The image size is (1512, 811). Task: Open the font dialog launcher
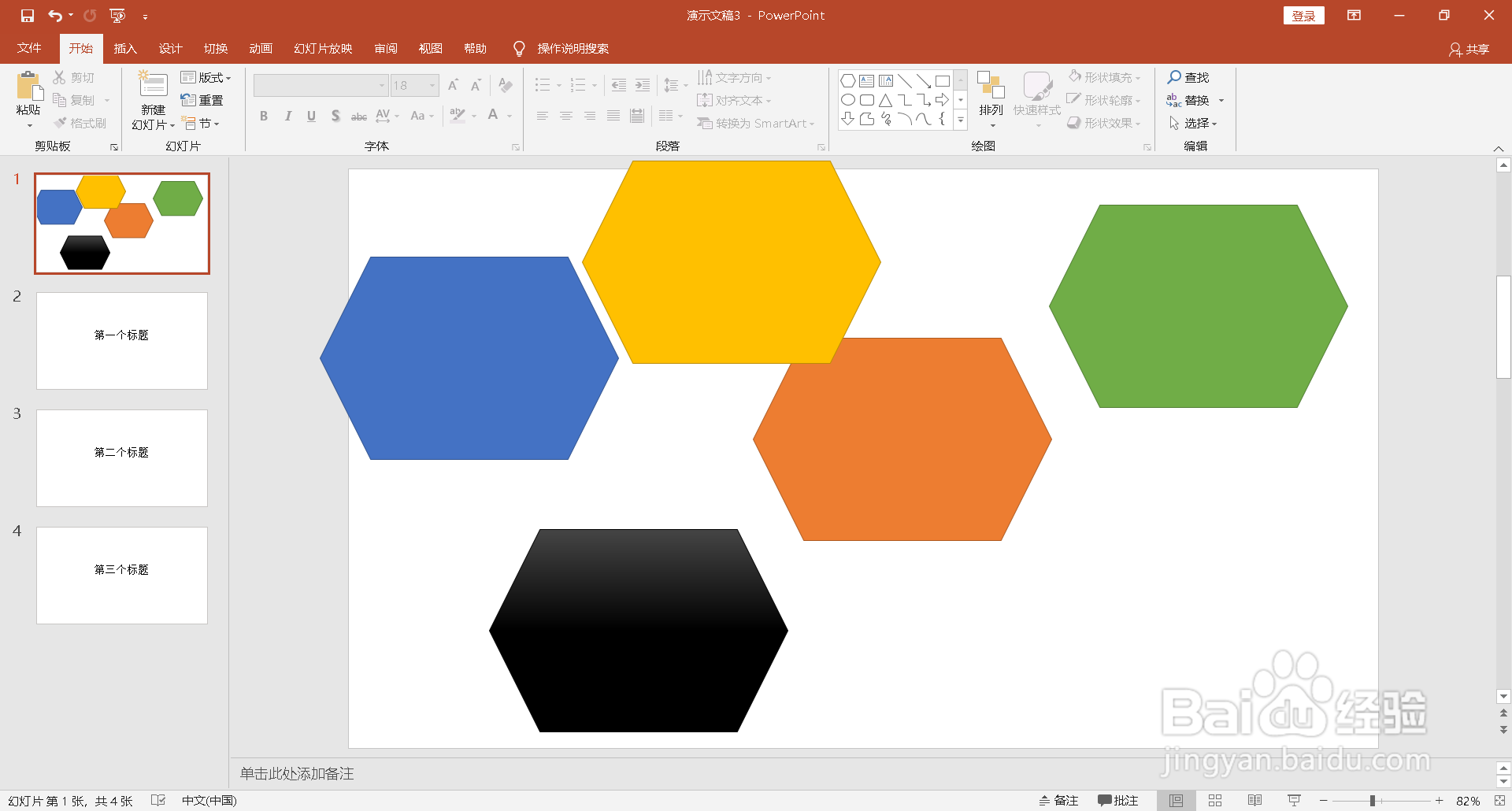516,147
